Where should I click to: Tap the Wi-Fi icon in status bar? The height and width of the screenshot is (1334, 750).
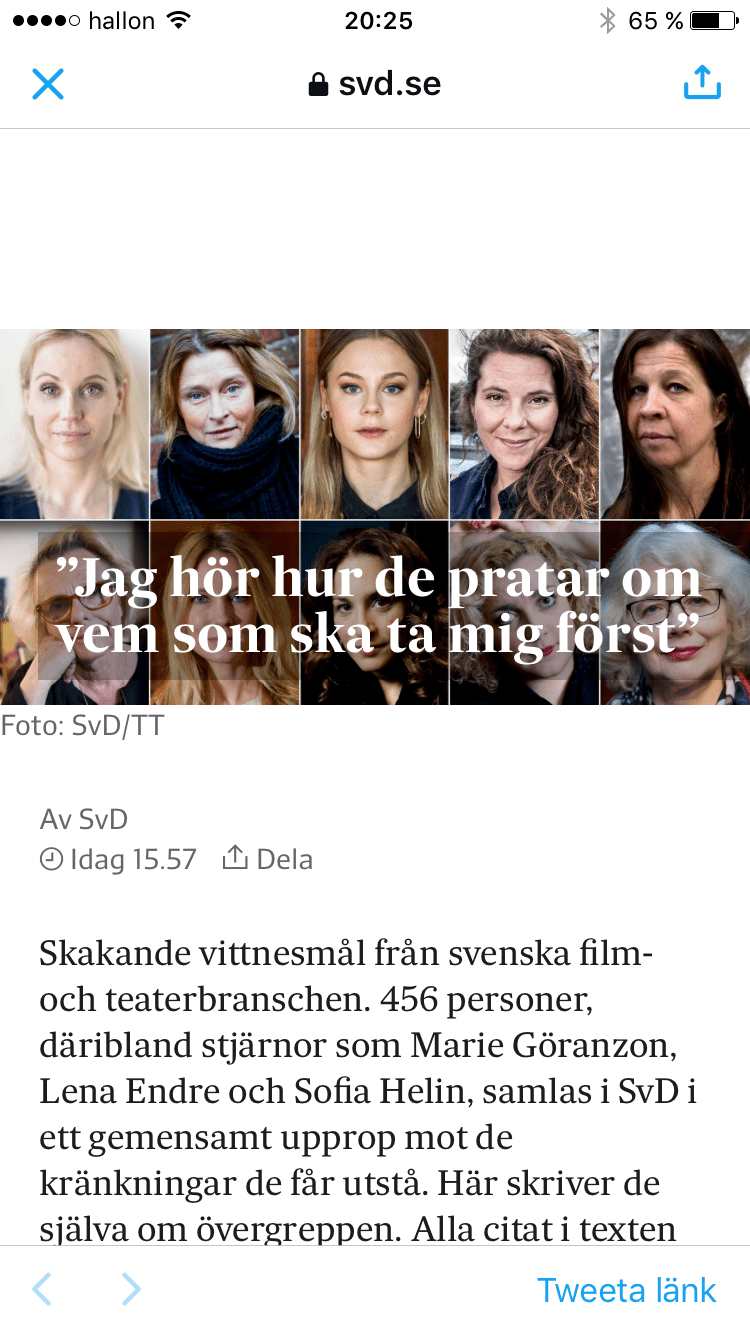click(x=178, y=20)
